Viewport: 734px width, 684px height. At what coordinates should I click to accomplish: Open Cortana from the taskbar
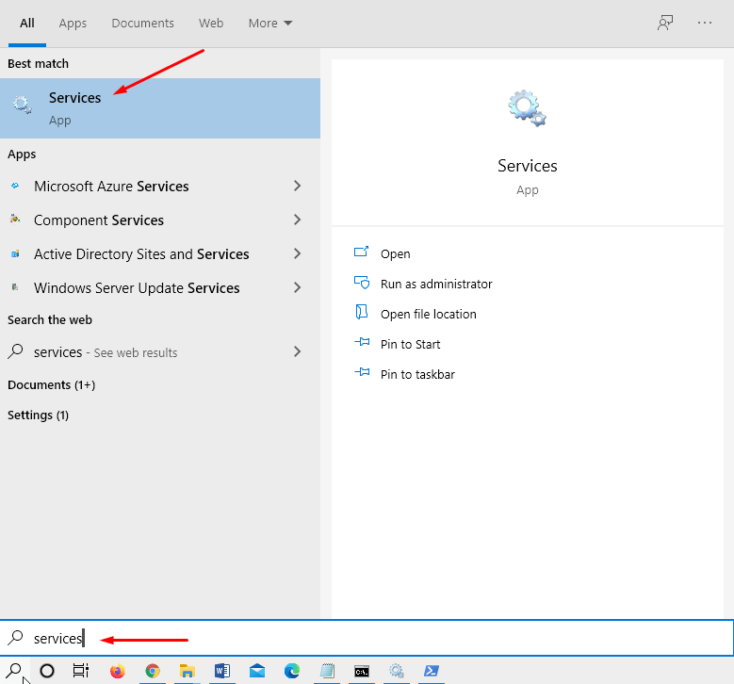coord(47,671)
